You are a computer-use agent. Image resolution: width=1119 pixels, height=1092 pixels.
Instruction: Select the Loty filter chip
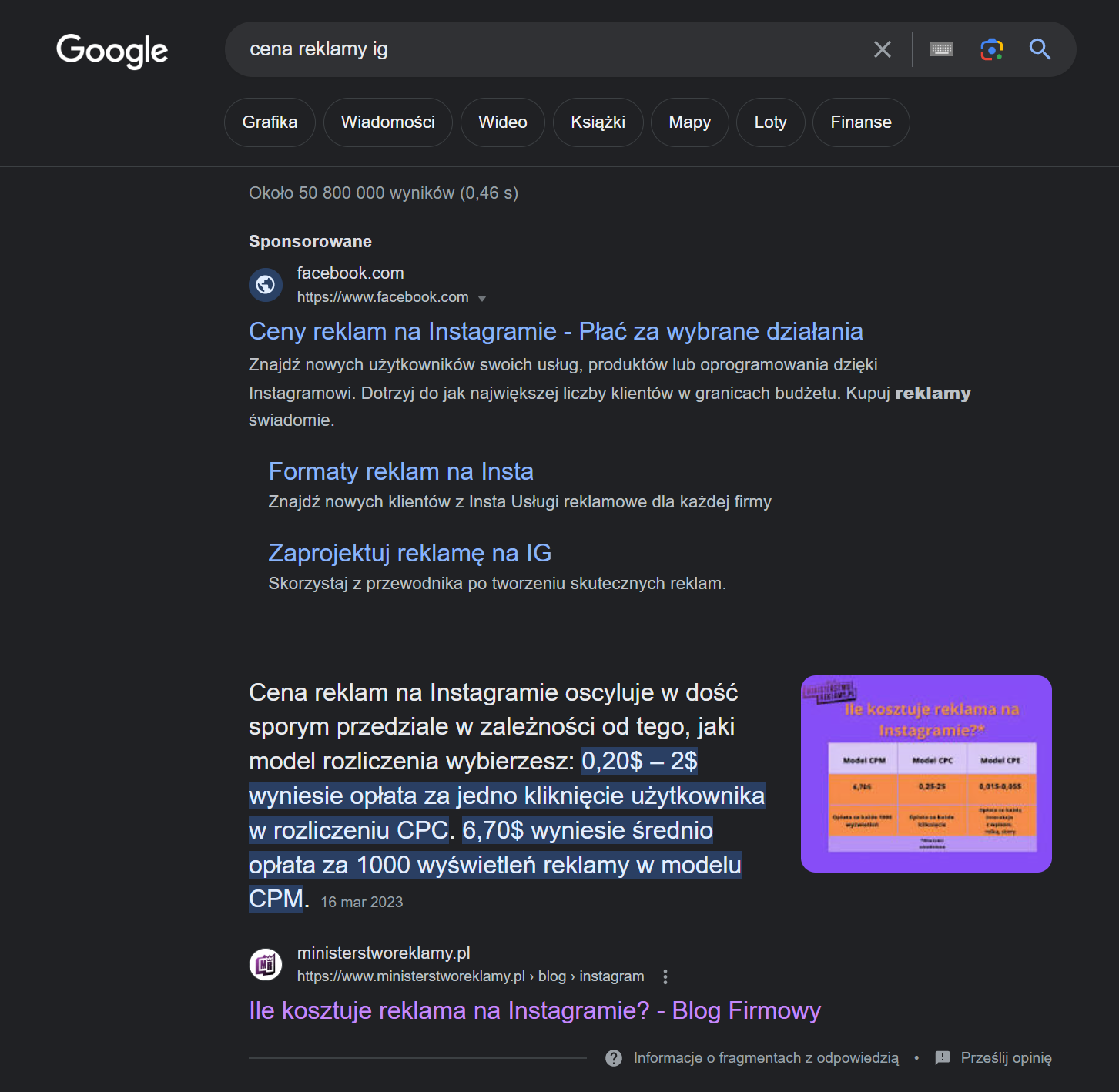pos(771,122)
